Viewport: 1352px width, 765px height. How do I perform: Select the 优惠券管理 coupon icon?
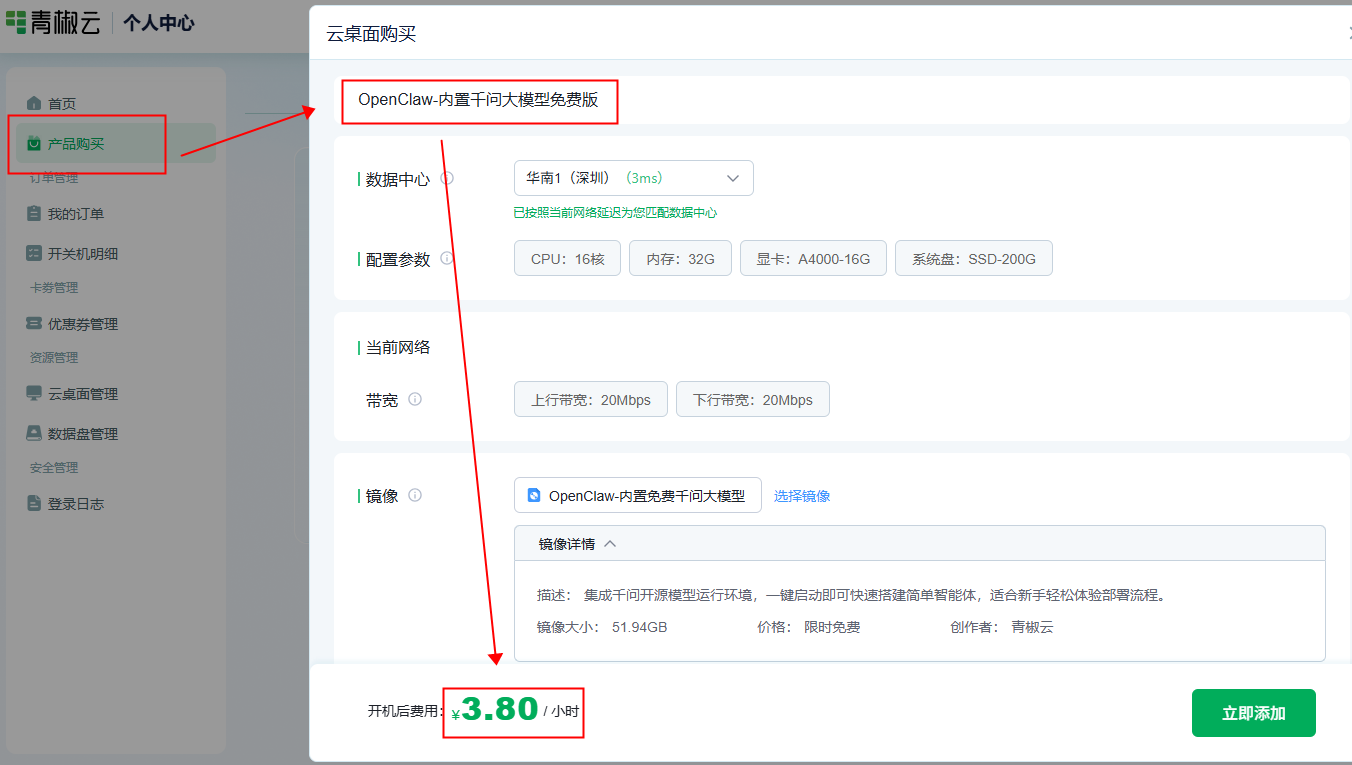pyautogui.click(x=33, y=323)
